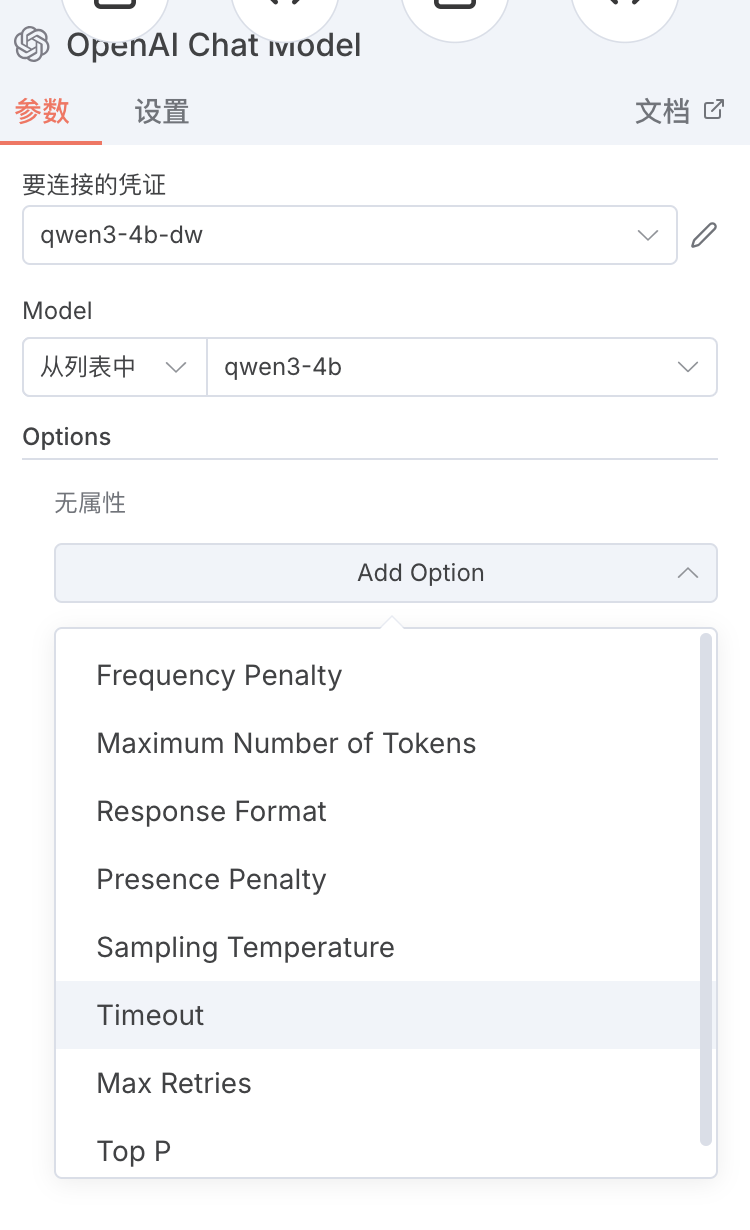Switch to the 设置 tab

[x=162, y=111]
